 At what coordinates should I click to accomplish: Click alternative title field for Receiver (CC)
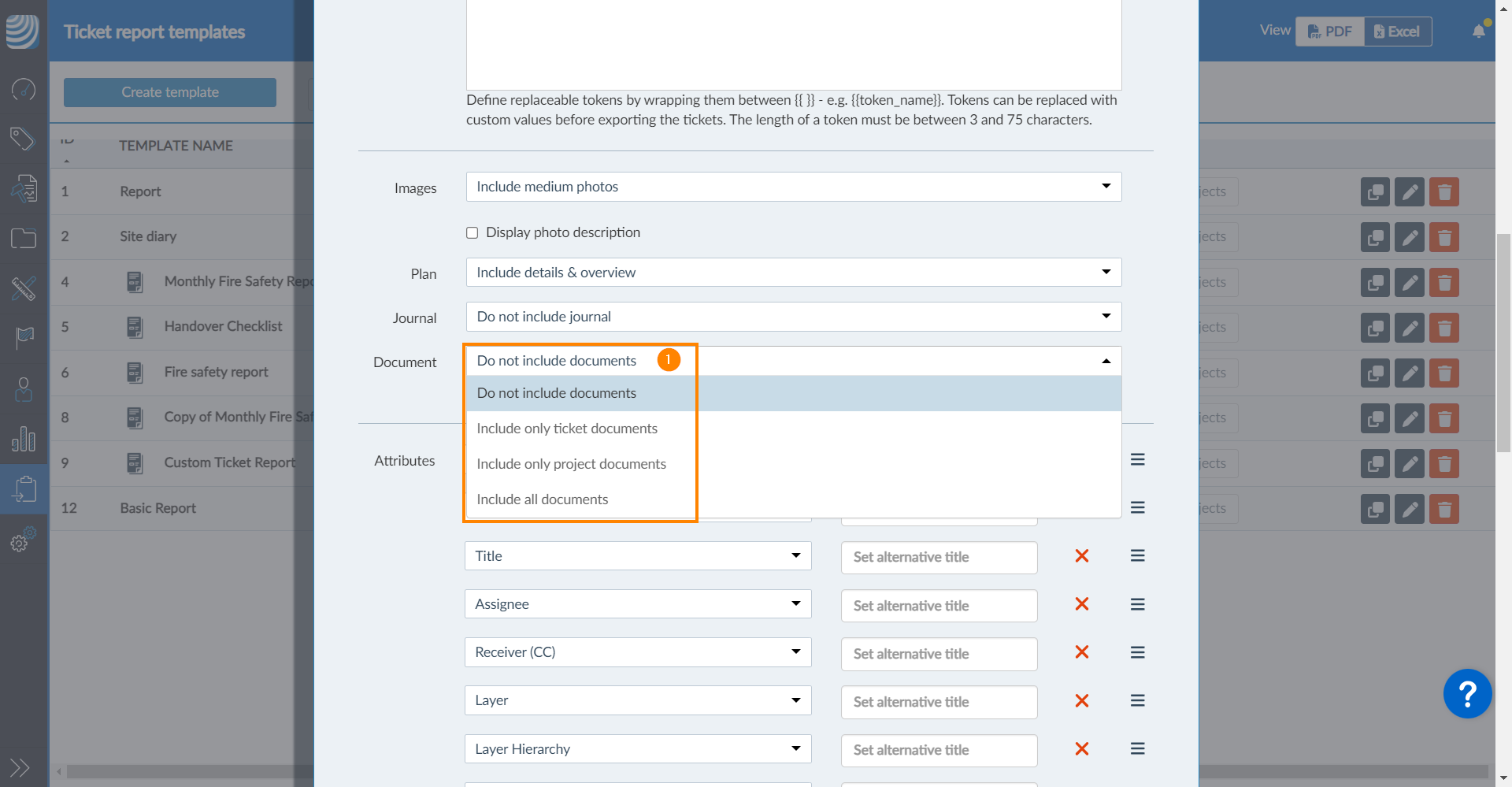click(939, 654)
